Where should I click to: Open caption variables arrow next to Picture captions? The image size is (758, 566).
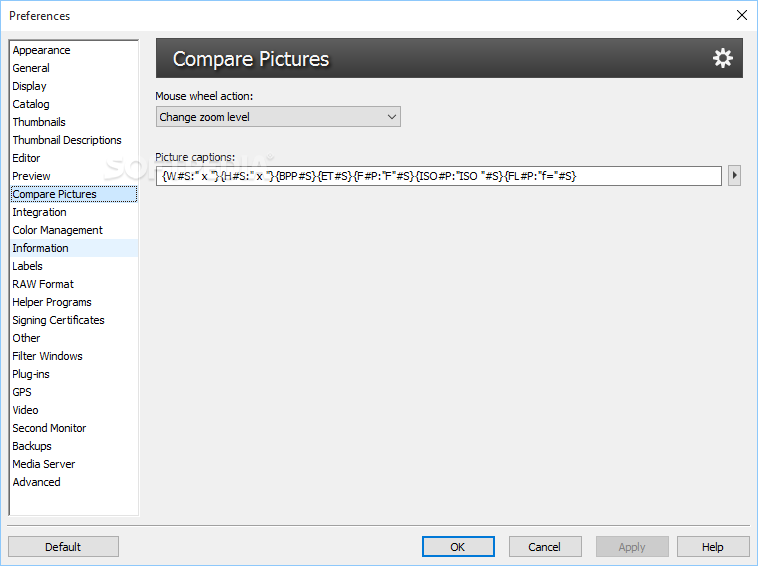(734, 175)
